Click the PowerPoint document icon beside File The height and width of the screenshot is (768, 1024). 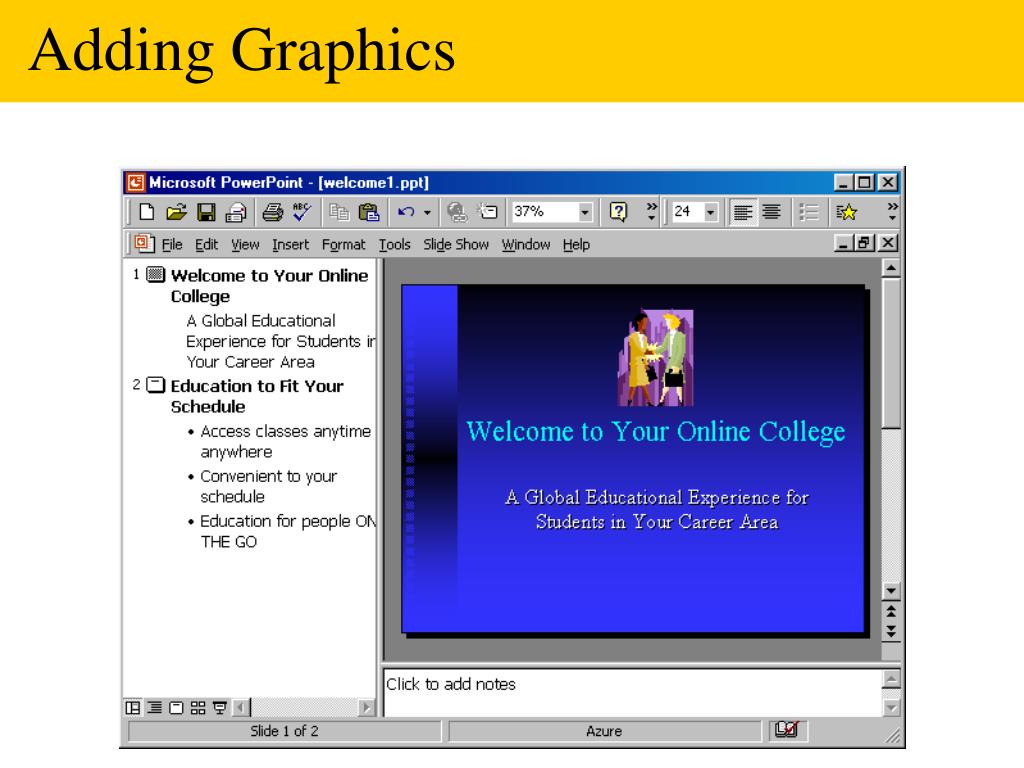144,244
